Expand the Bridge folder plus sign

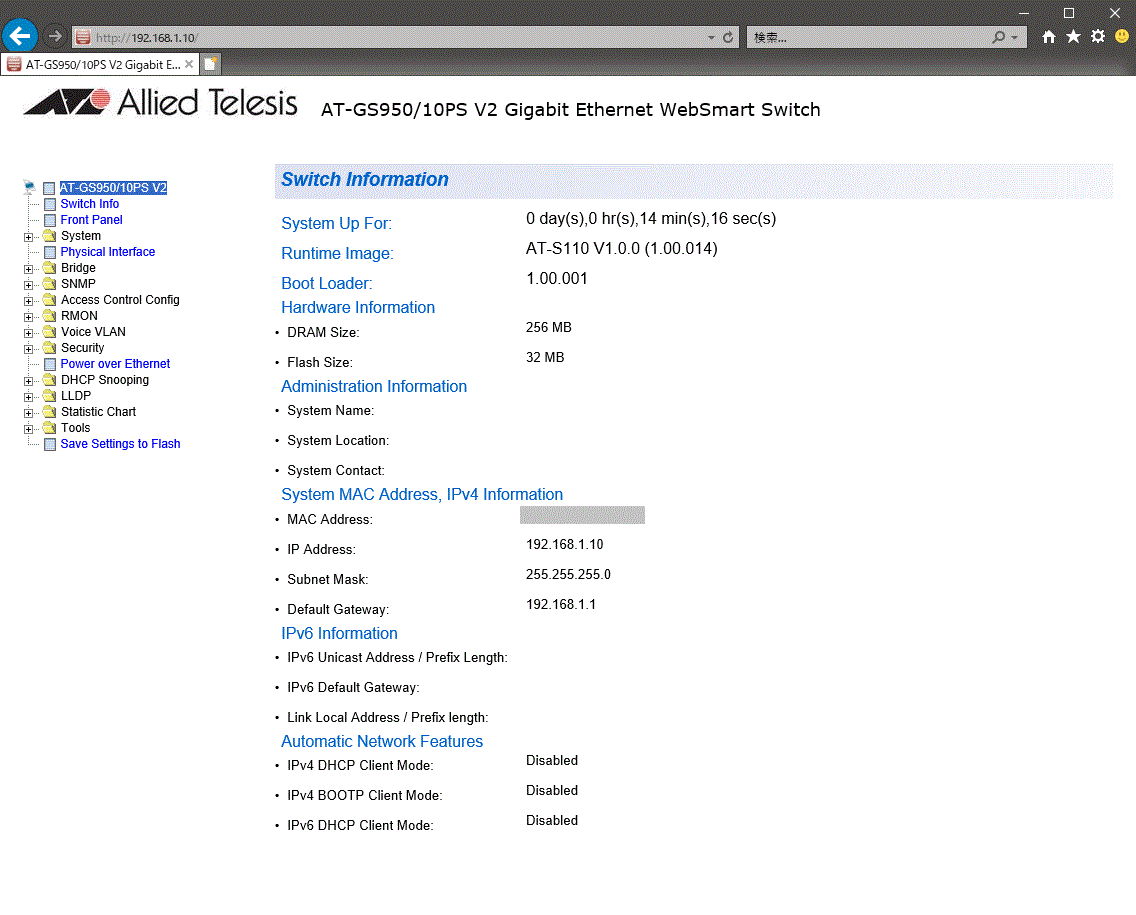tap(28, 269)
